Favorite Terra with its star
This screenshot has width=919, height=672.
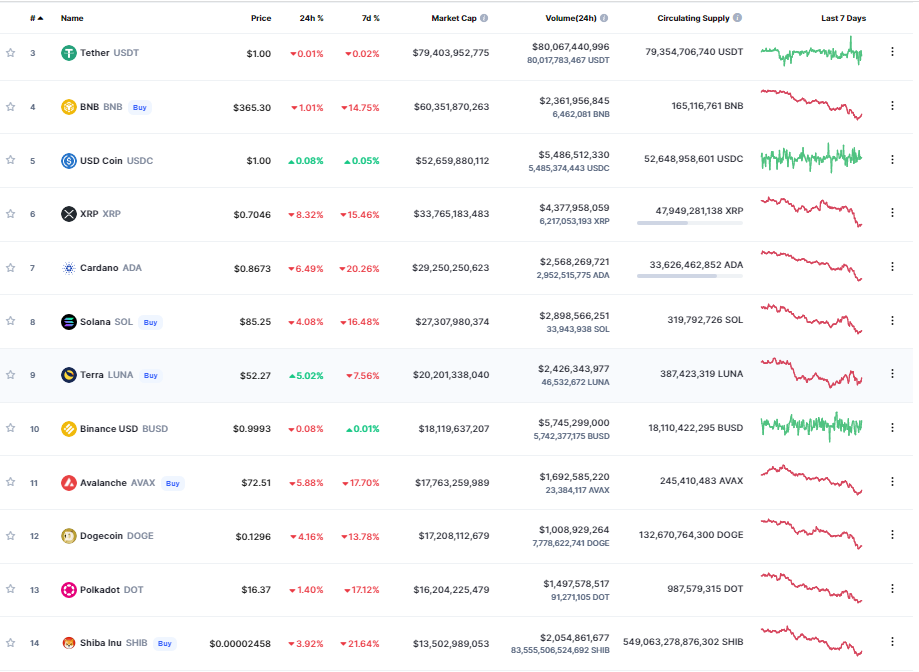pos(11,375)
